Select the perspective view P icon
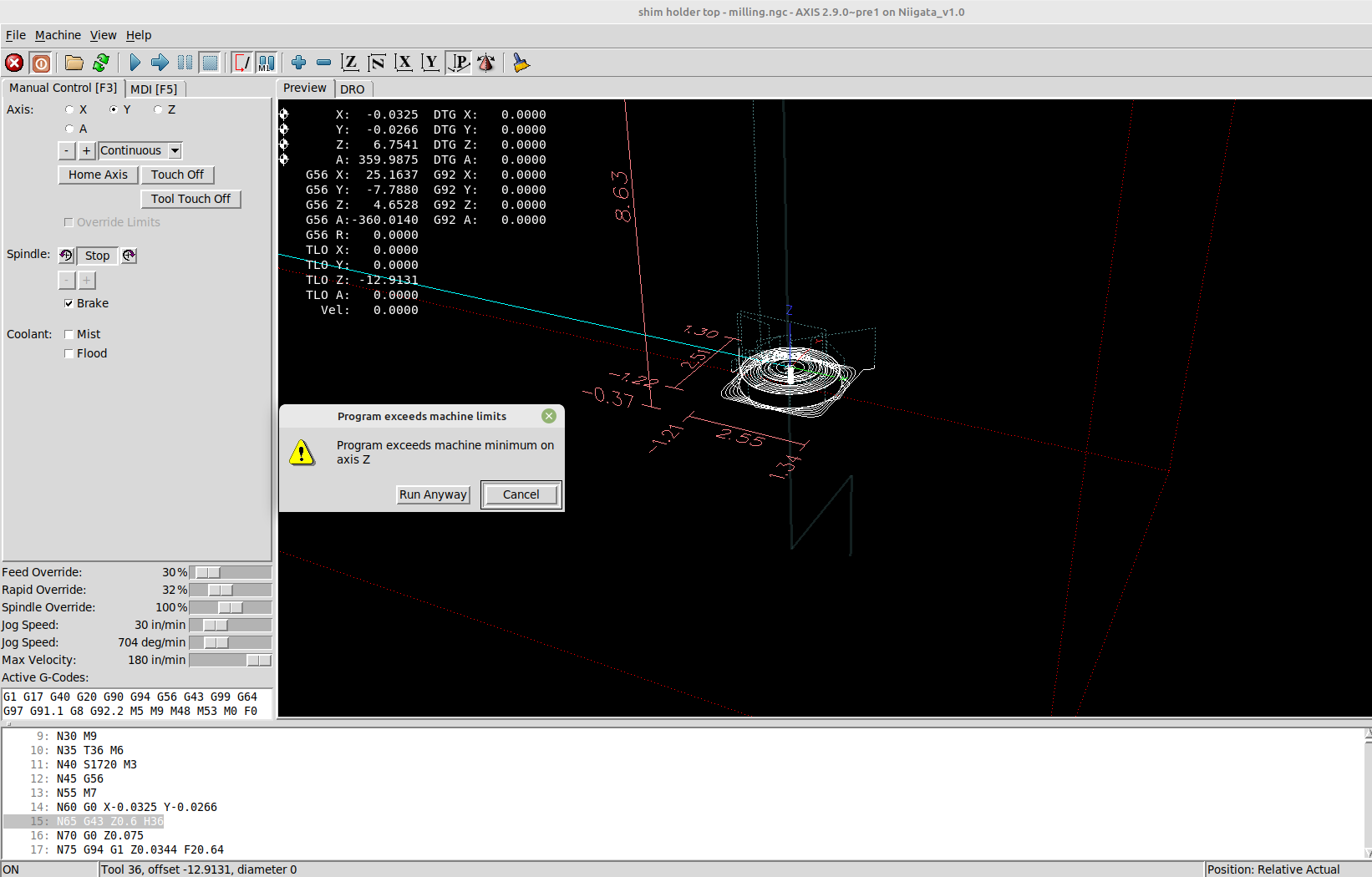Image resolution: width=1372 pixels, height=877 pixels. coord(459,63)
